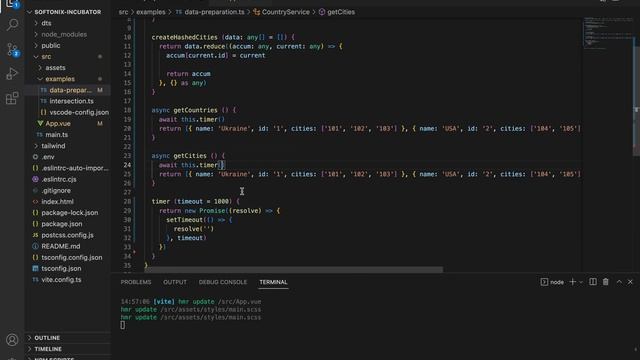
Task: Click the code minimap overview
Action: [608, 33]
